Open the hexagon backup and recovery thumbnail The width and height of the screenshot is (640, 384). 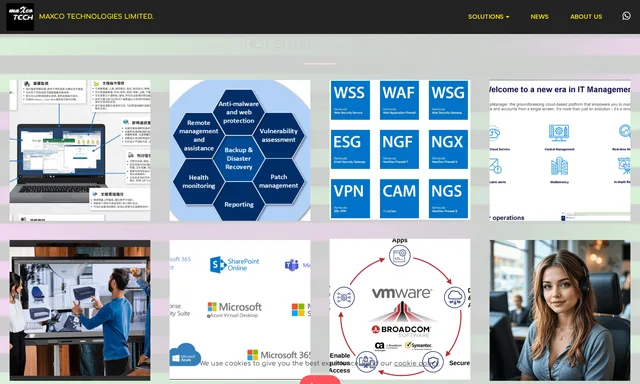[240, 150]
